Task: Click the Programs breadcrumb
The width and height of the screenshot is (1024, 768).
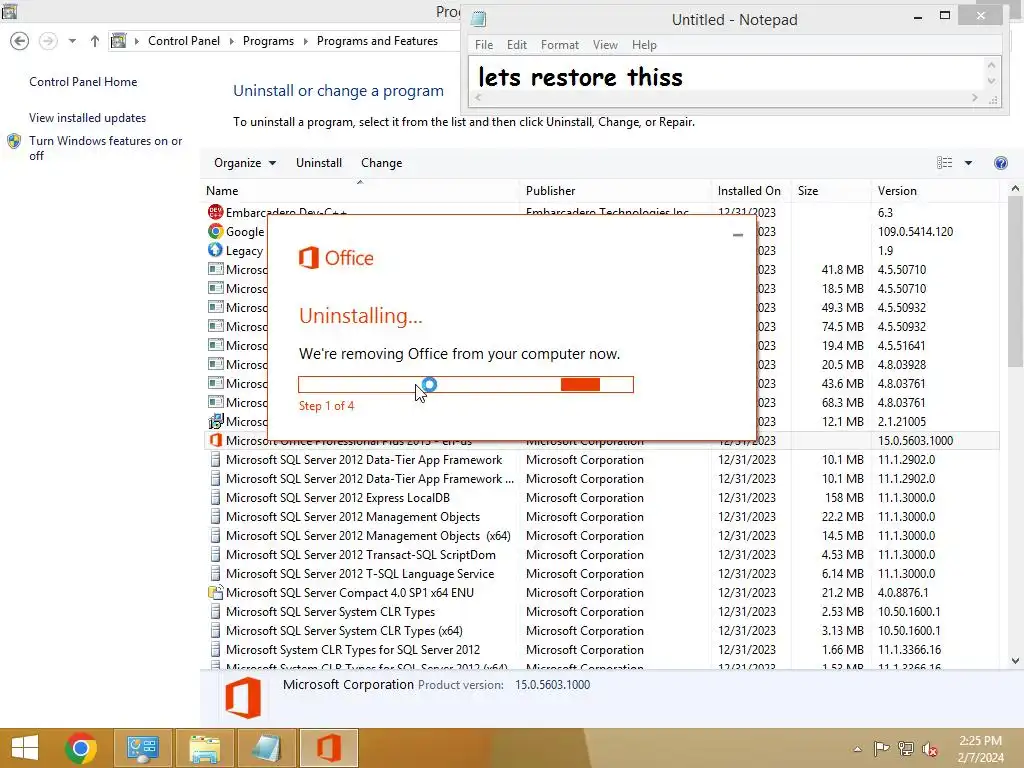Action: (268, 40)
